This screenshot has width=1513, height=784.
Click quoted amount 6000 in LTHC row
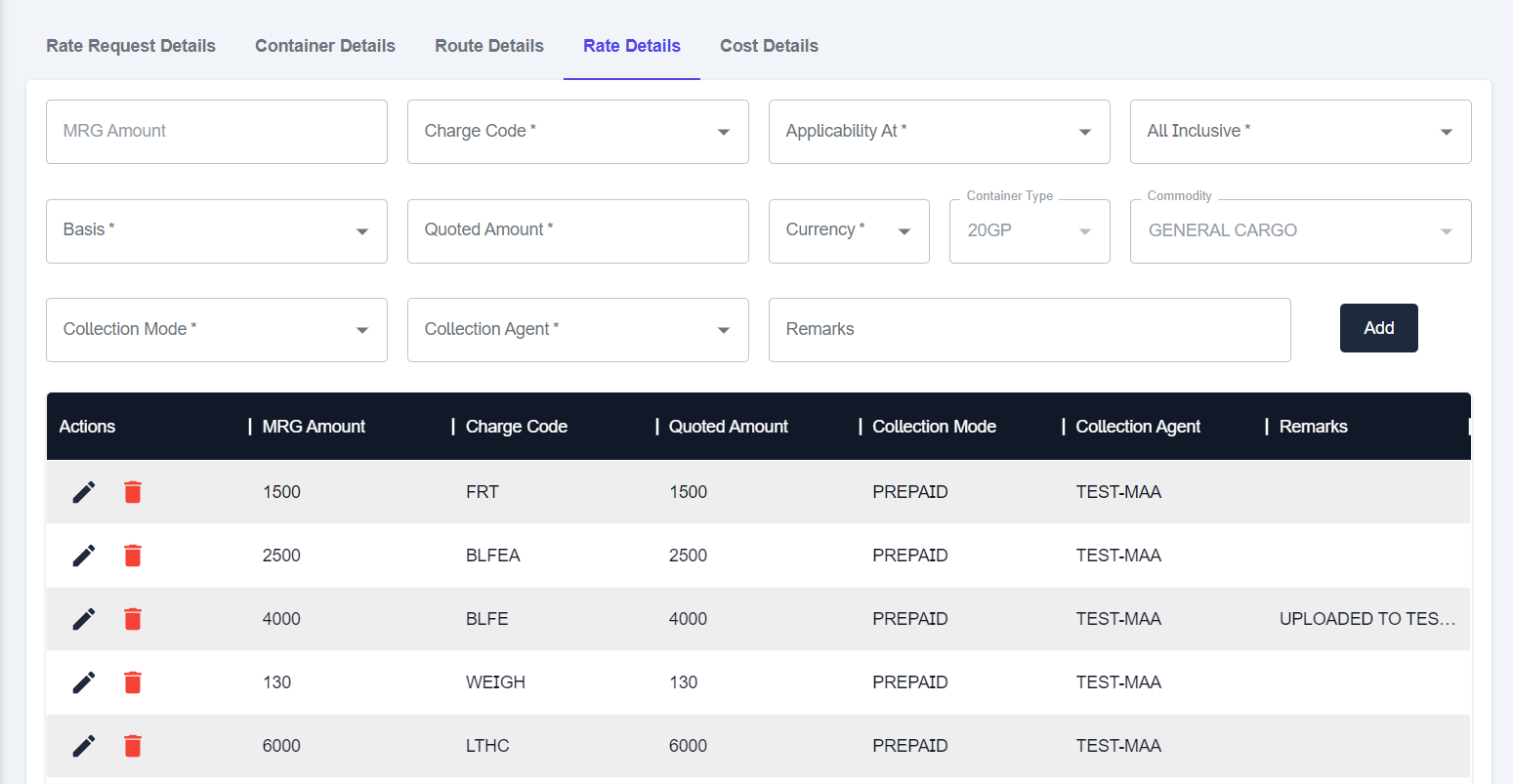pos(688,746)
